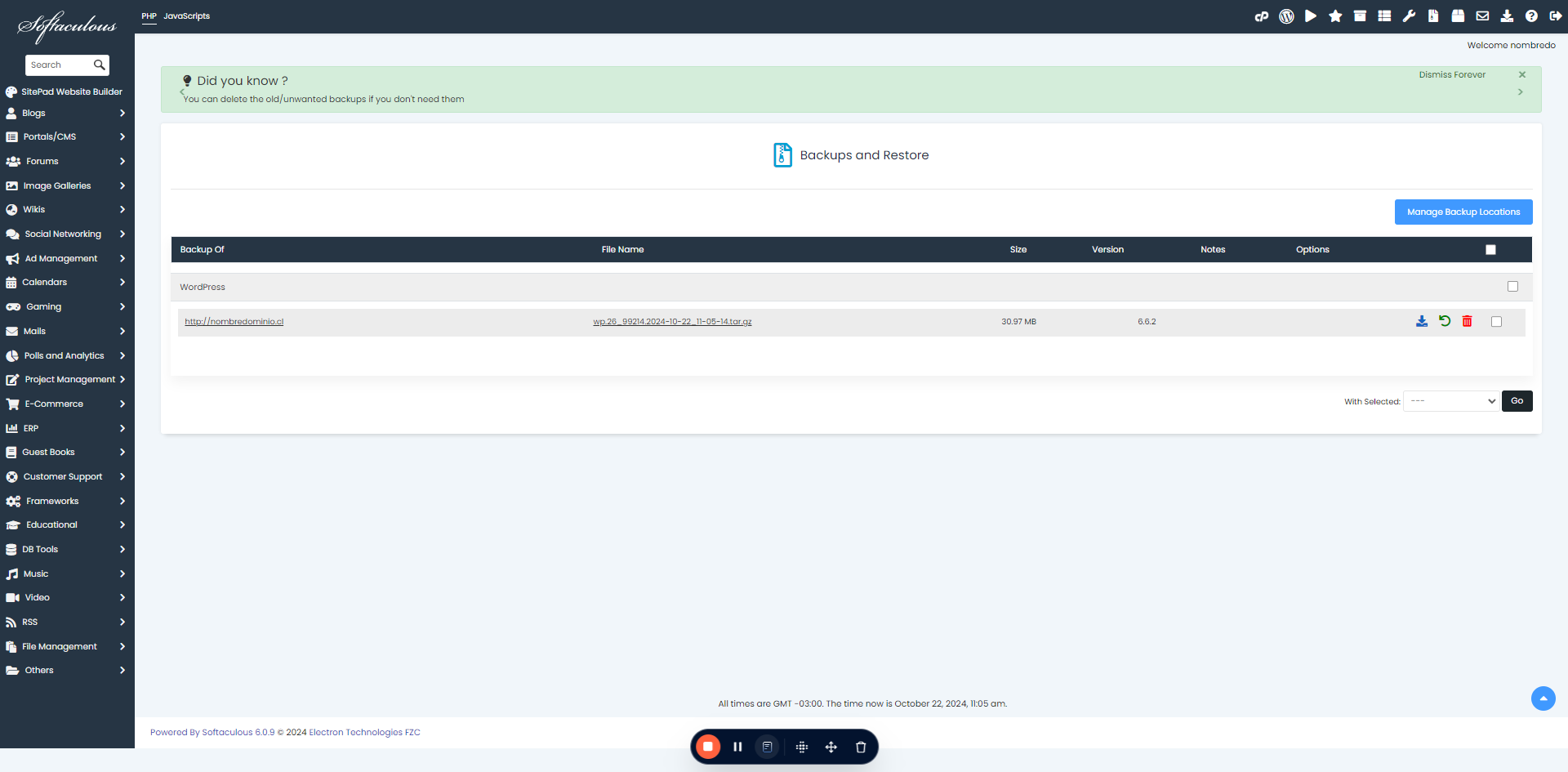Click the logout icon in top toolbar
Image resolution: width=1568 pixels, height=772 pixels.
point(1556,16)
